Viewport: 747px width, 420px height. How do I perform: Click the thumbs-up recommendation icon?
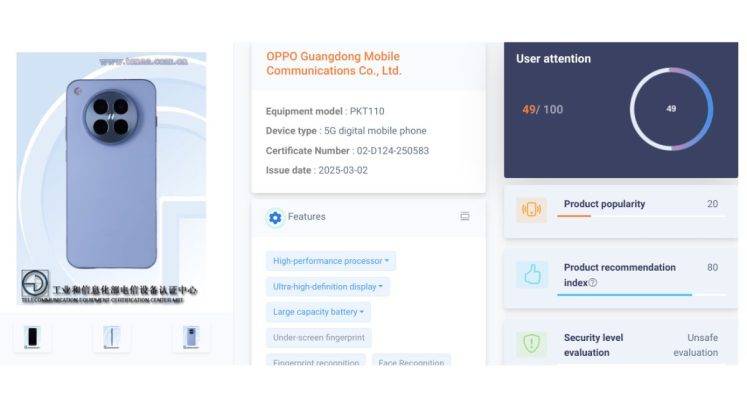[x=532, y=274]
